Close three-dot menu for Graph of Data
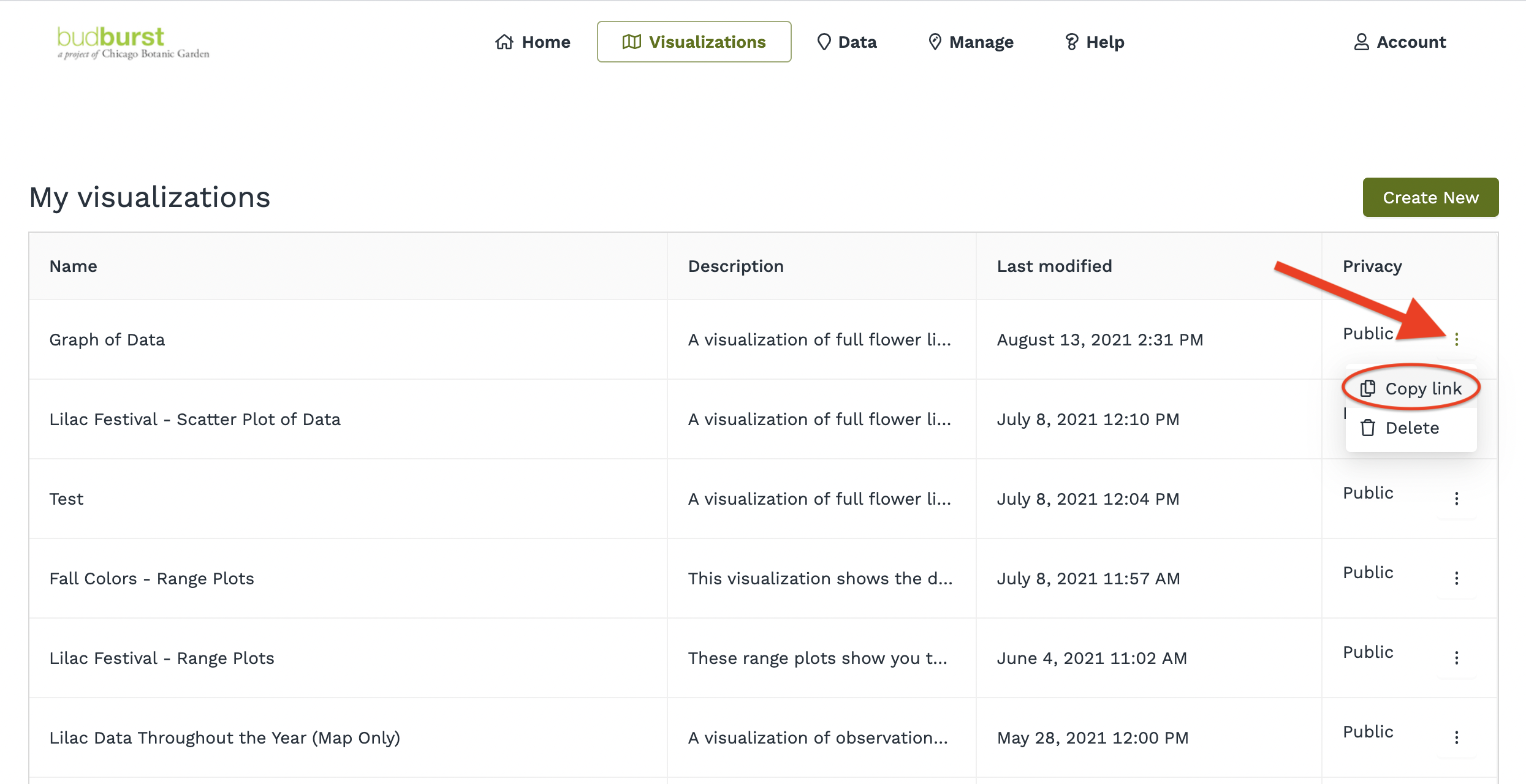This screenshot has height=784, width=1526. (x=1456, y=339)
